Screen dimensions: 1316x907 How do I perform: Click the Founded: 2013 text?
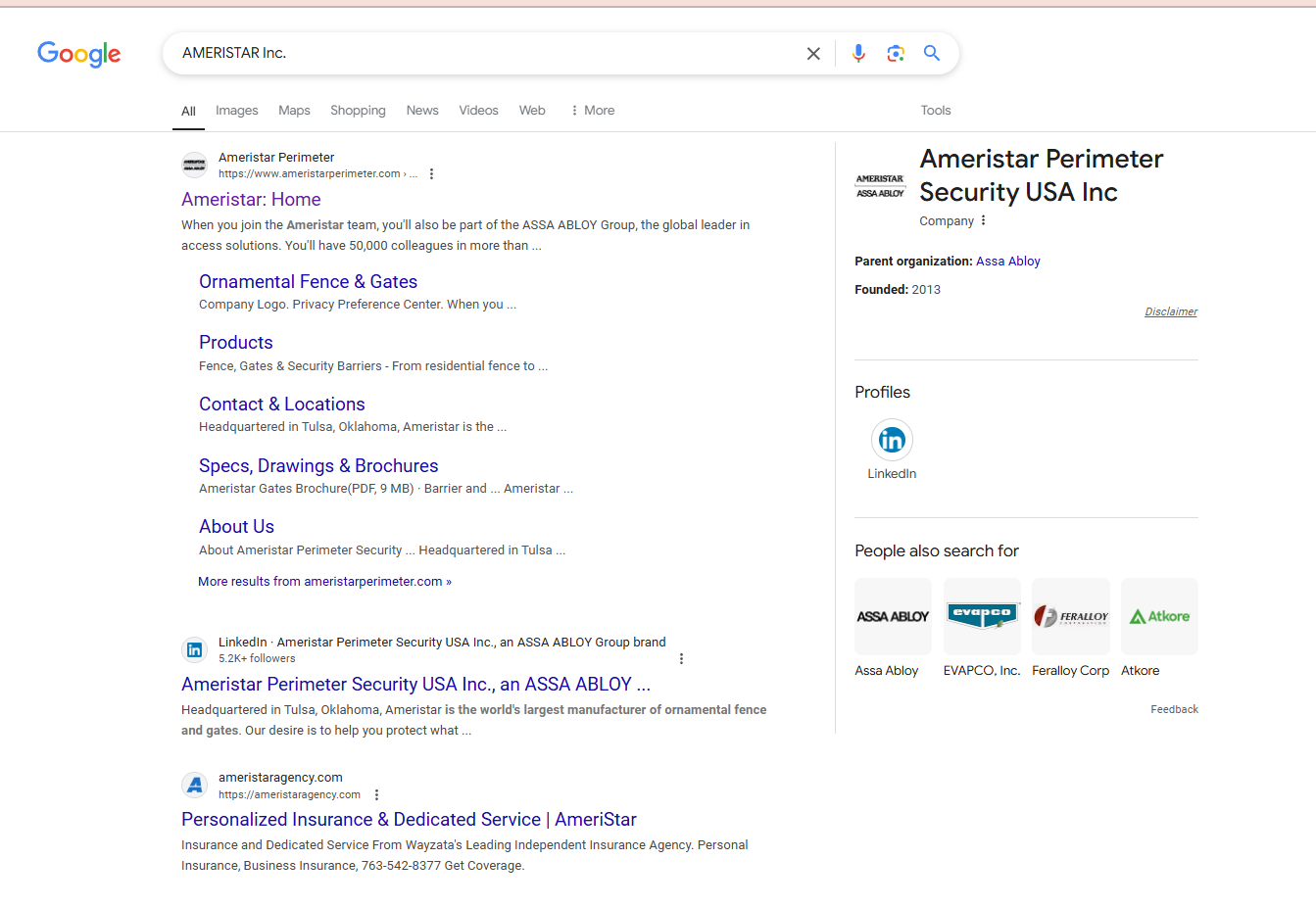point(898,290)
